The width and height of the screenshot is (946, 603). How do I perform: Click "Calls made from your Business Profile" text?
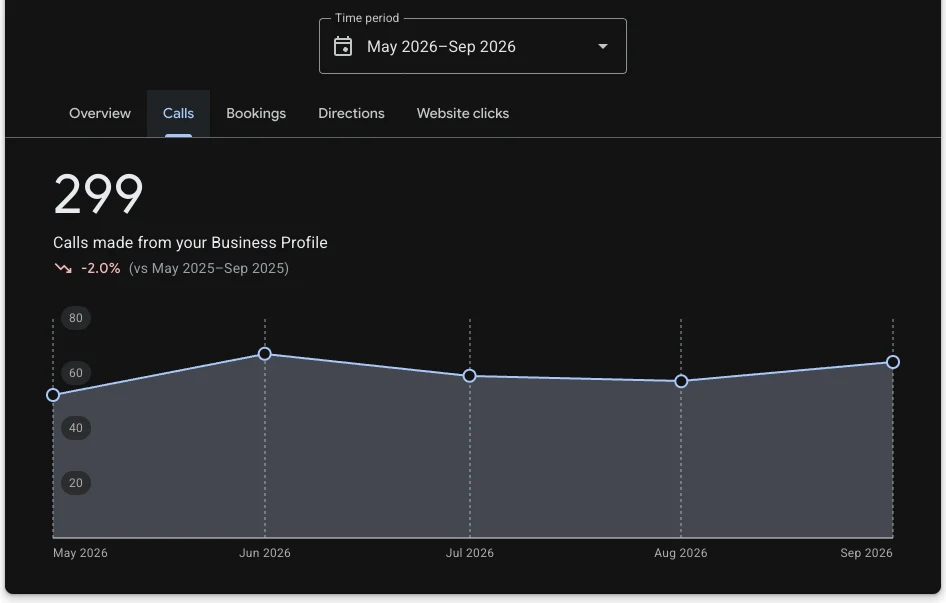pos(190,243)
